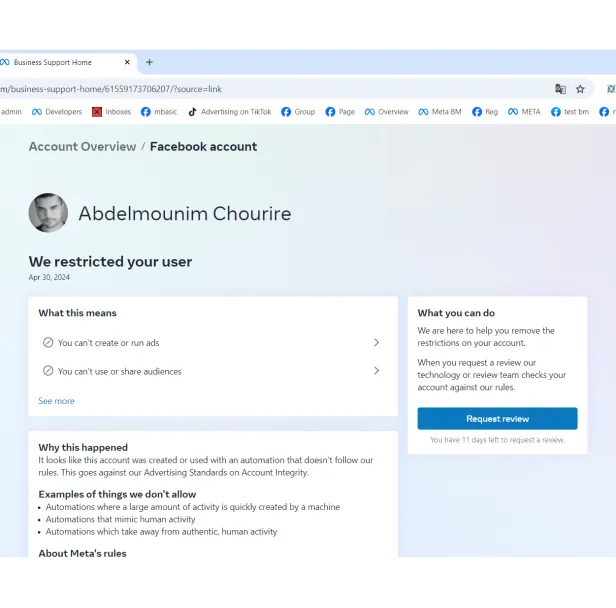The height and width of the screenshot is (608, 616).
Task: Open a new browser tab
Action: (149, 62)
